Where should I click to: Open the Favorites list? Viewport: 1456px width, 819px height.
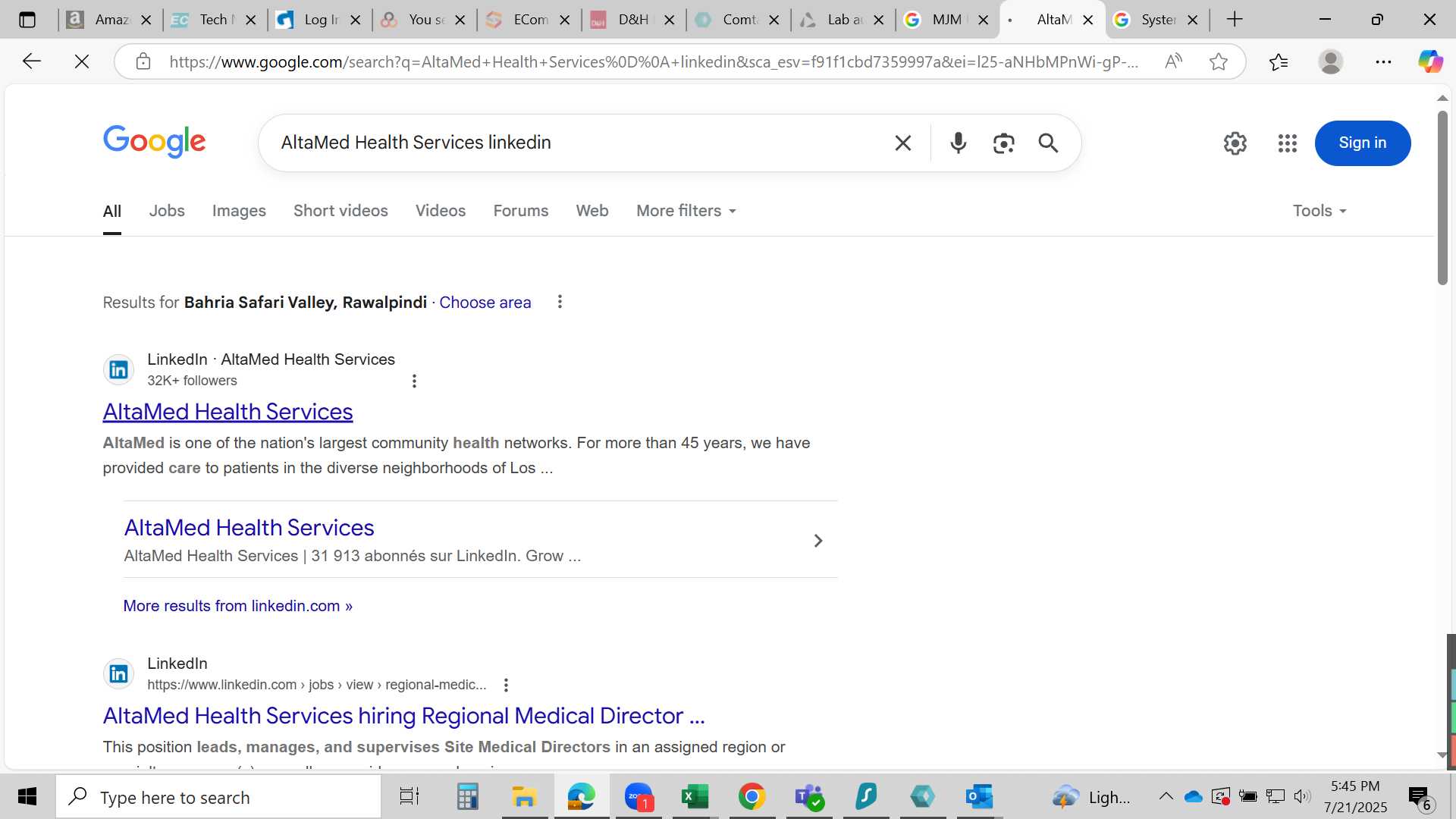1279,61
